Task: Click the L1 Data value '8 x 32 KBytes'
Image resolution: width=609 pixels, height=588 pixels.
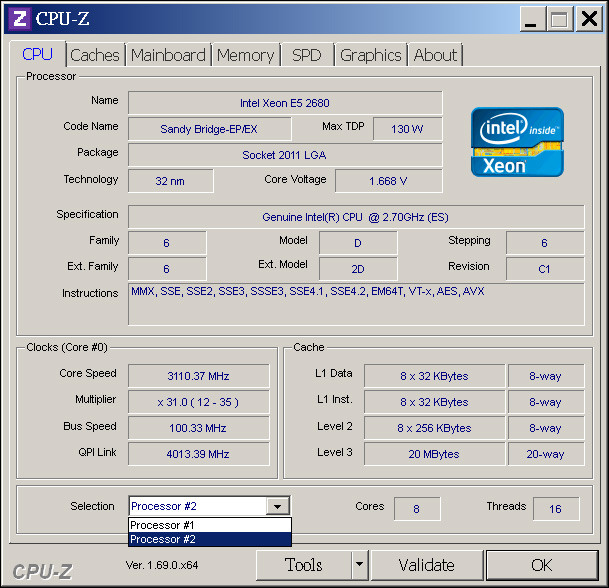Action: point(434,376)
